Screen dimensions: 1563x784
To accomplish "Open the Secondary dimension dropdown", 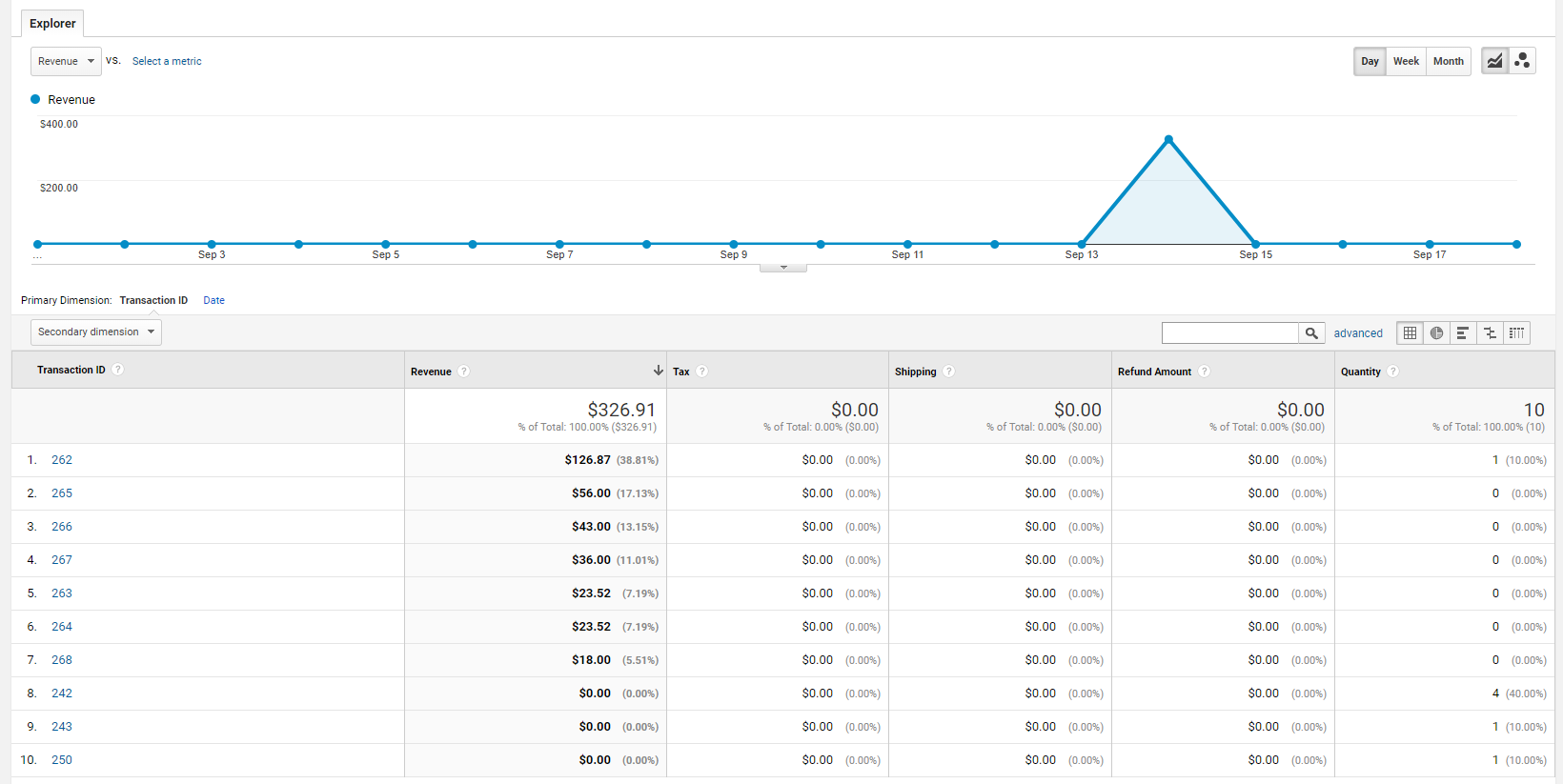I will point(96,332).
